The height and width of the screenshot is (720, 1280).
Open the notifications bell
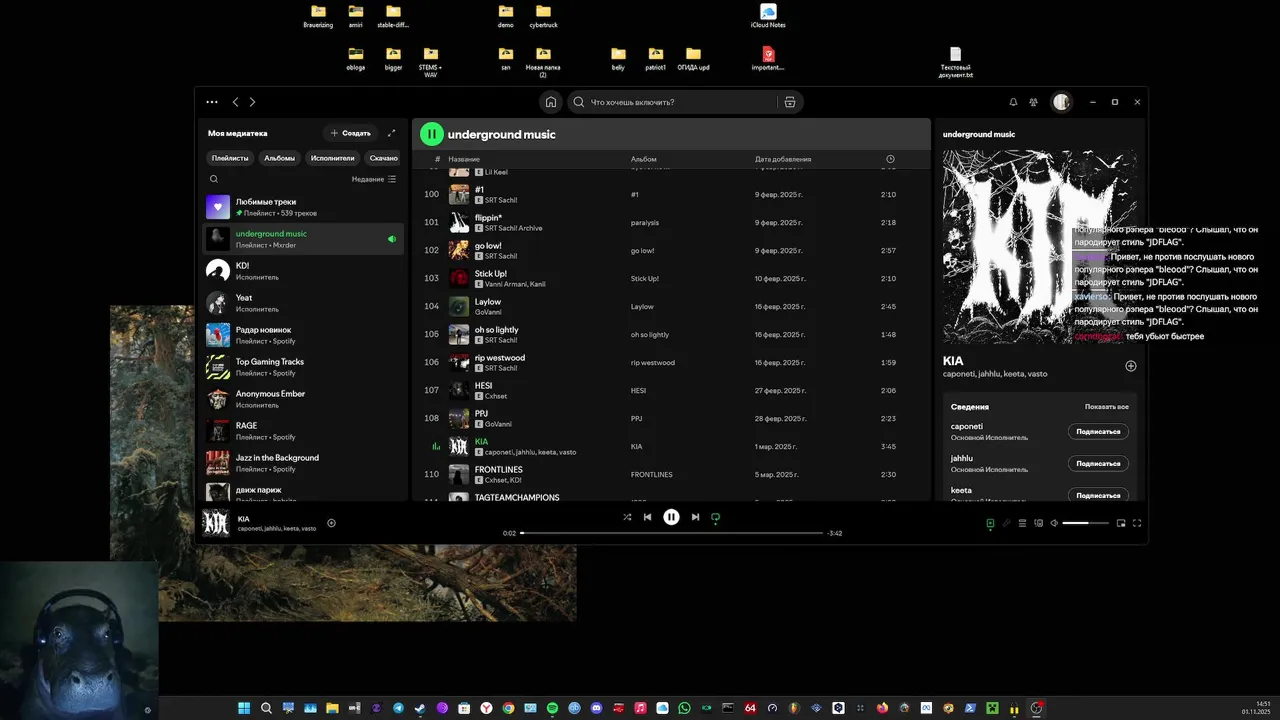click(1013, 102)
